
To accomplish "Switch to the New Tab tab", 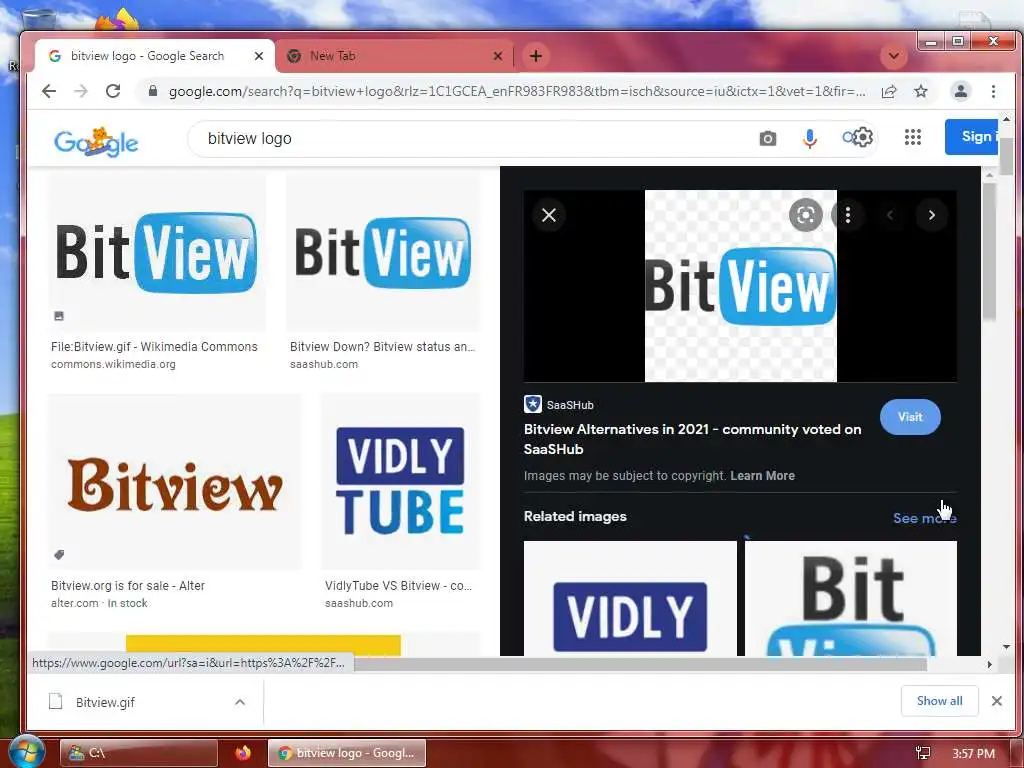I will 394,56.
